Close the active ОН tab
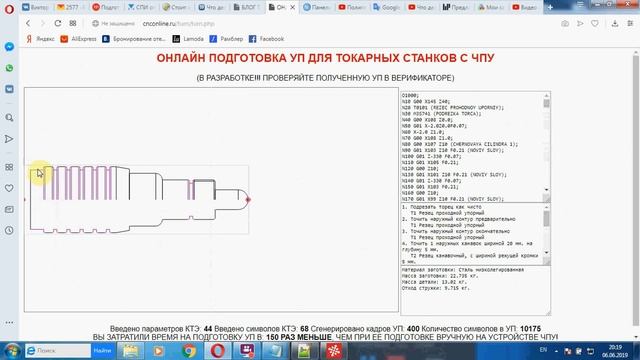Screen dimensions: 640x360 click(293, 7)
